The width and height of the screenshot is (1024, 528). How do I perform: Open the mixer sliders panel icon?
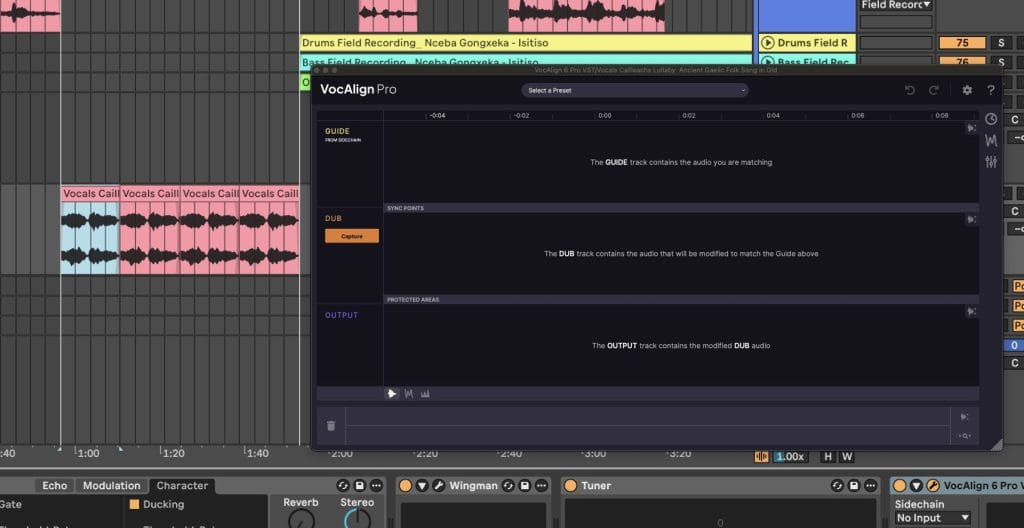tap(991, 162)
